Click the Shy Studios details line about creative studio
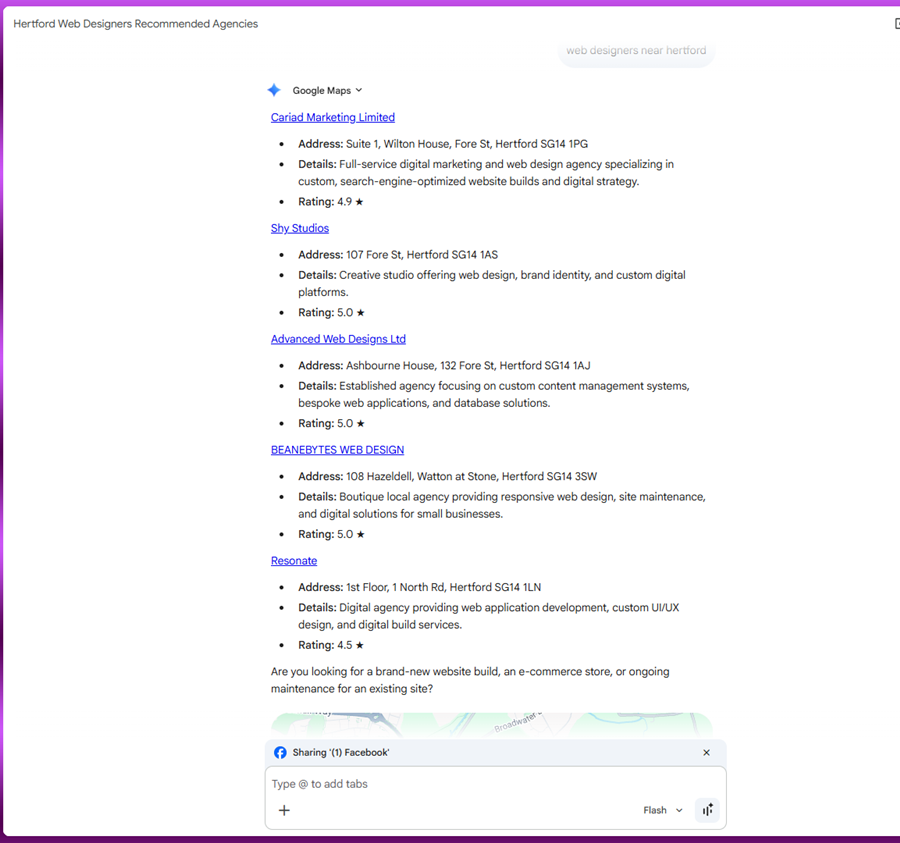 491,283
